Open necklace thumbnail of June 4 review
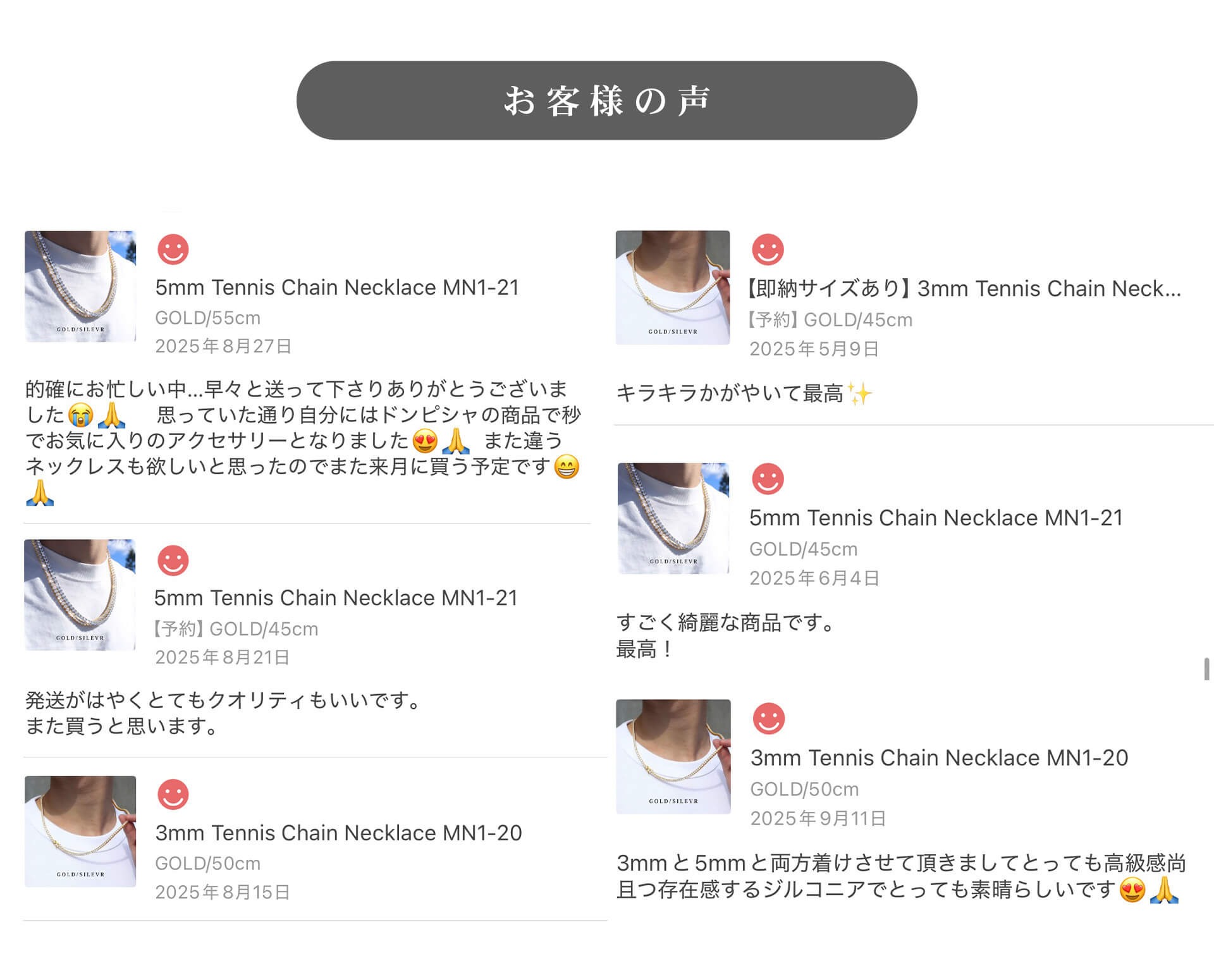 673,518
